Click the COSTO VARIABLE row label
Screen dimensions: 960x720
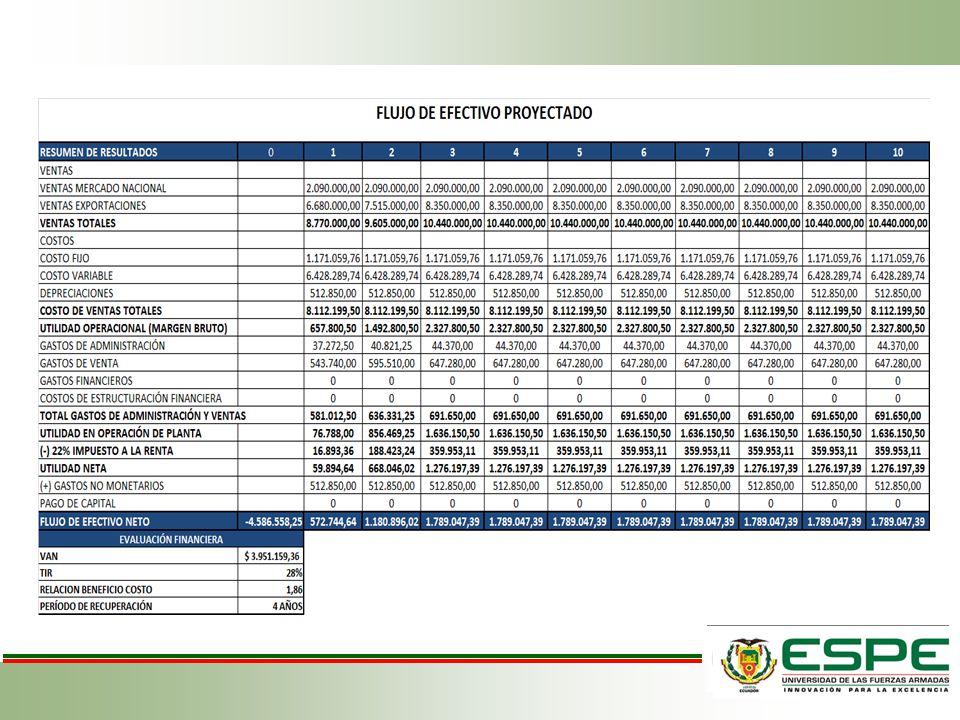click(x=77, y=276)
